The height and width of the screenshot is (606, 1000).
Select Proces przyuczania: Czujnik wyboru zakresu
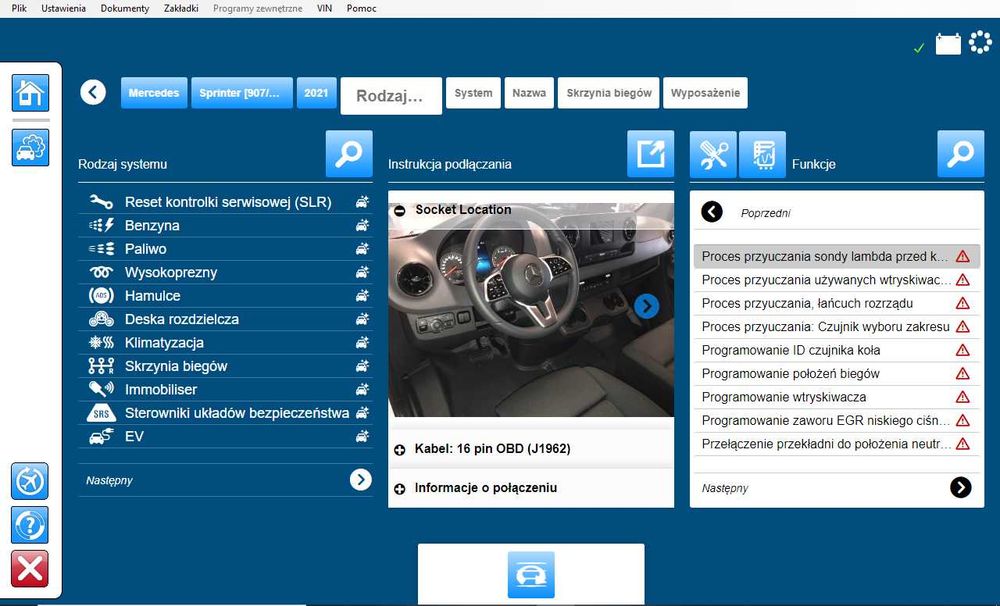(837, 327)
